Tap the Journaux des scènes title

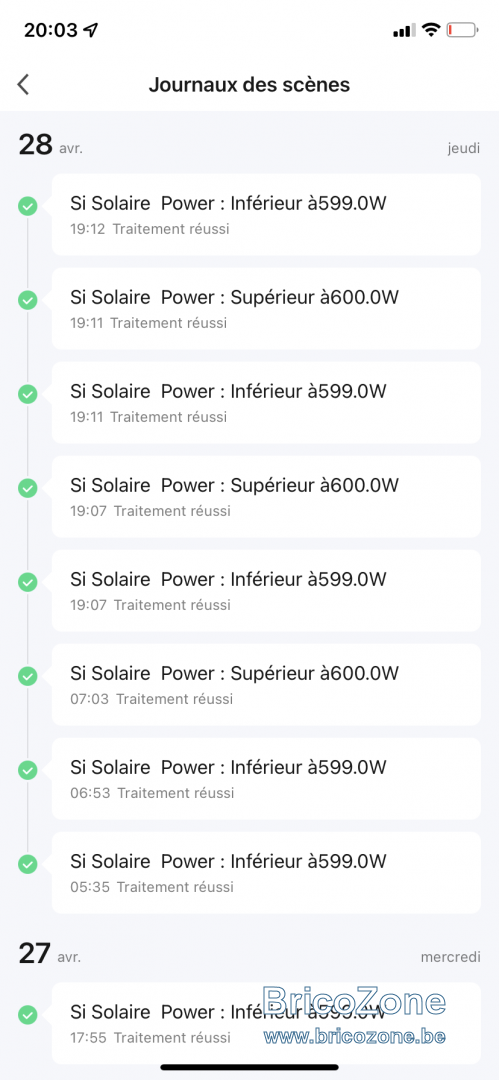coord(250,85)
